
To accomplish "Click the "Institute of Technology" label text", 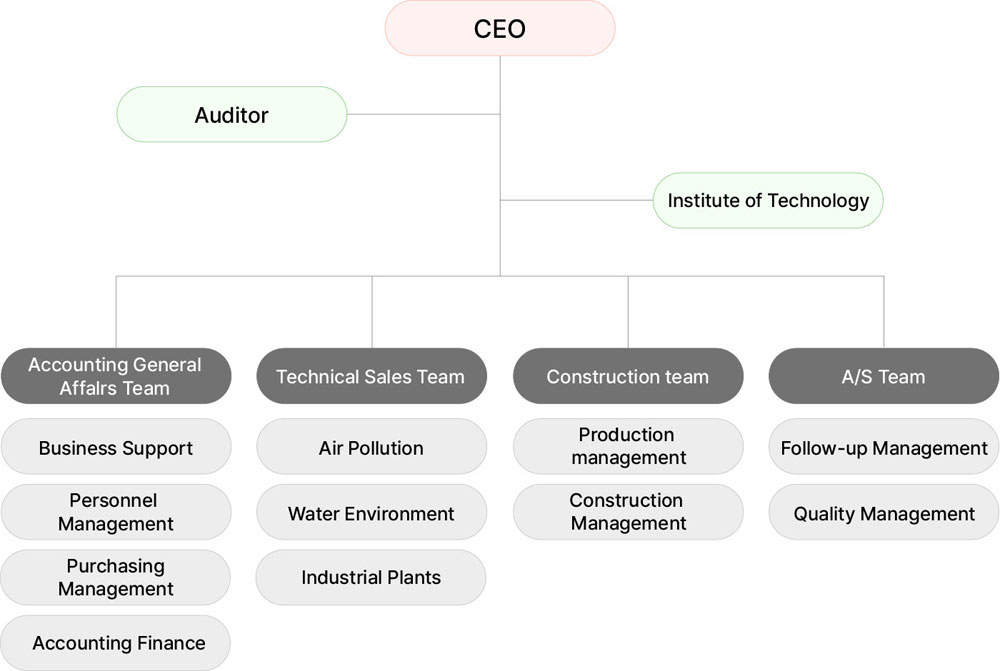I will point(768,200).
